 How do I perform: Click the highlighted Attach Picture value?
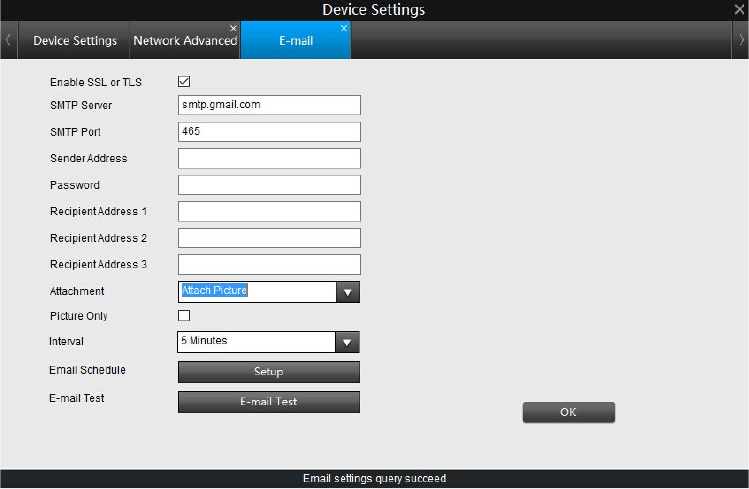click(x=214, y=290)
